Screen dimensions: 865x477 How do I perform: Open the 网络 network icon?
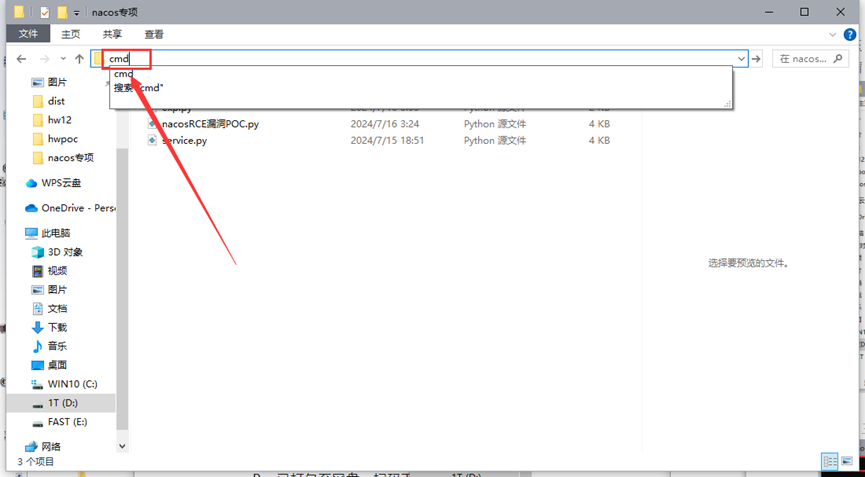(31, 446)
